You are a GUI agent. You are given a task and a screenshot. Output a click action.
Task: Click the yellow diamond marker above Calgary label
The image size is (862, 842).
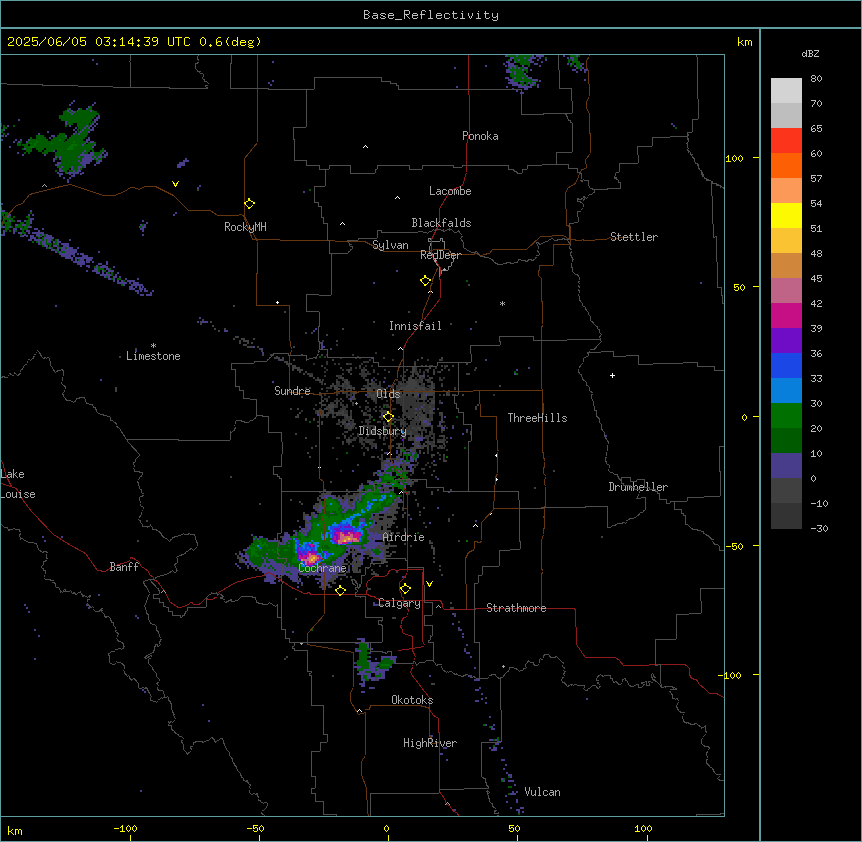pyautogui.click(x=405, y=589)
